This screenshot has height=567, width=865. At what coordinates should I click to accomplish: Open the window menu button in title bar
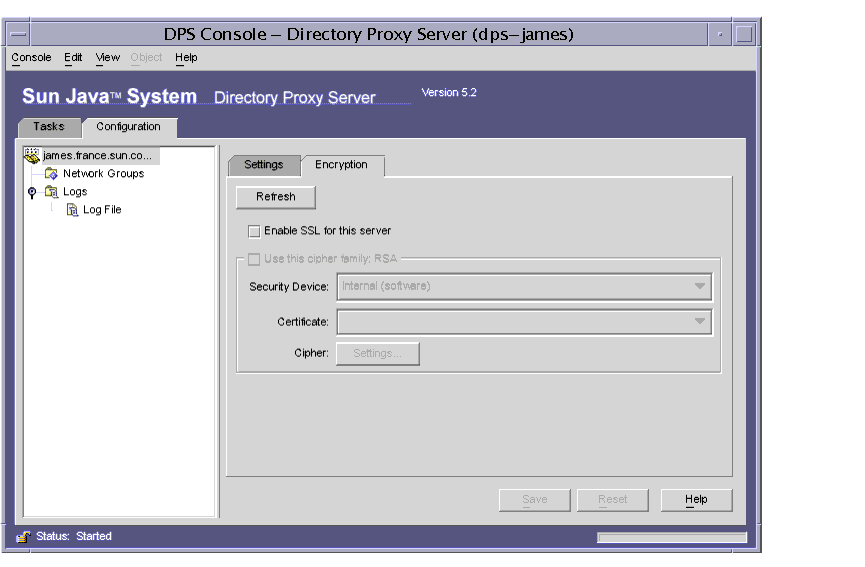coord(18,34)
